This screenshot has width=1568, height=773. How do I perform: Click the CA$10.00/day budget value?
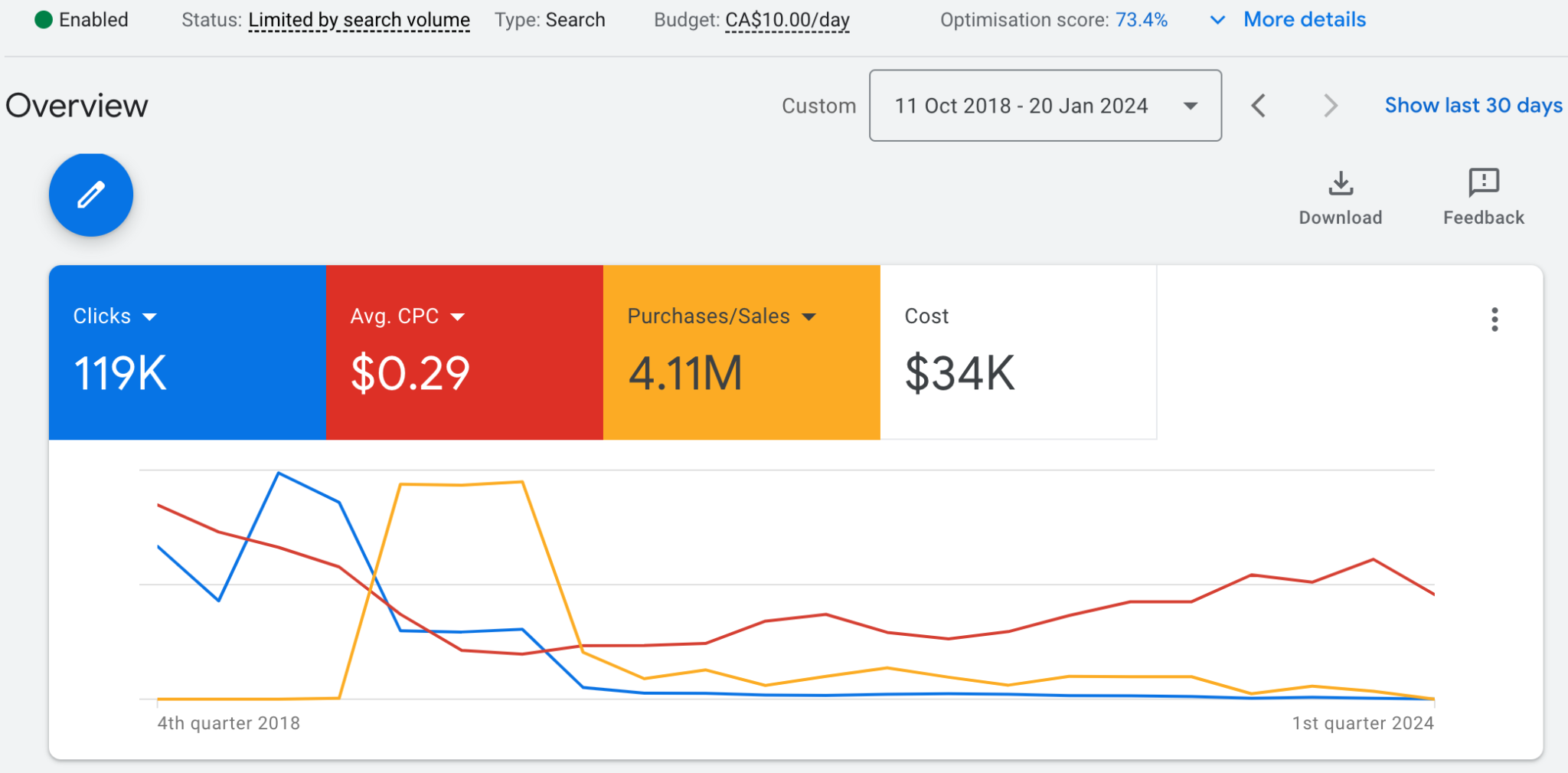coord(786,20)
